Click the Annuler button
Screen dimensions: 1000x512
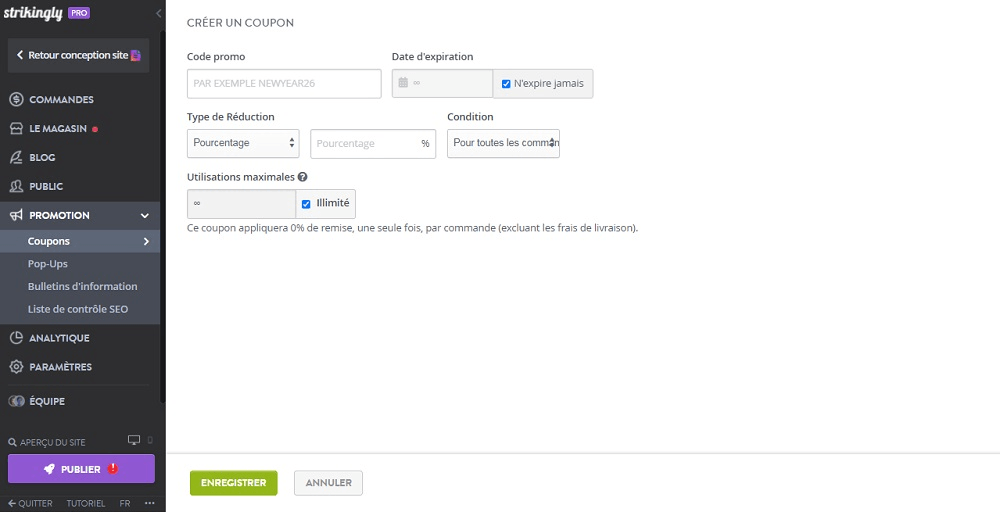tap(328, 483)
